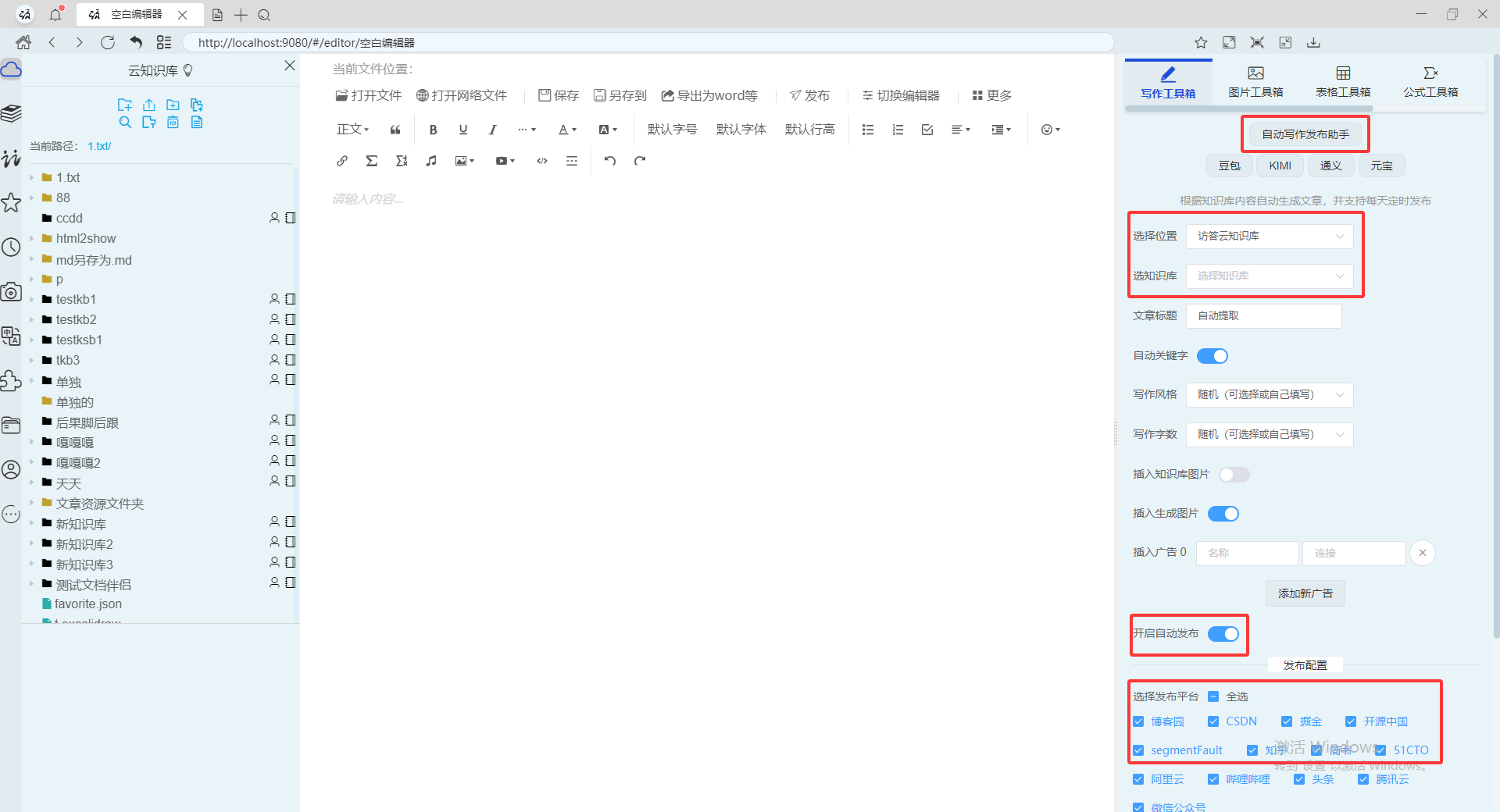Switch to the 表格工具箱 tab

pos(1343,82)
